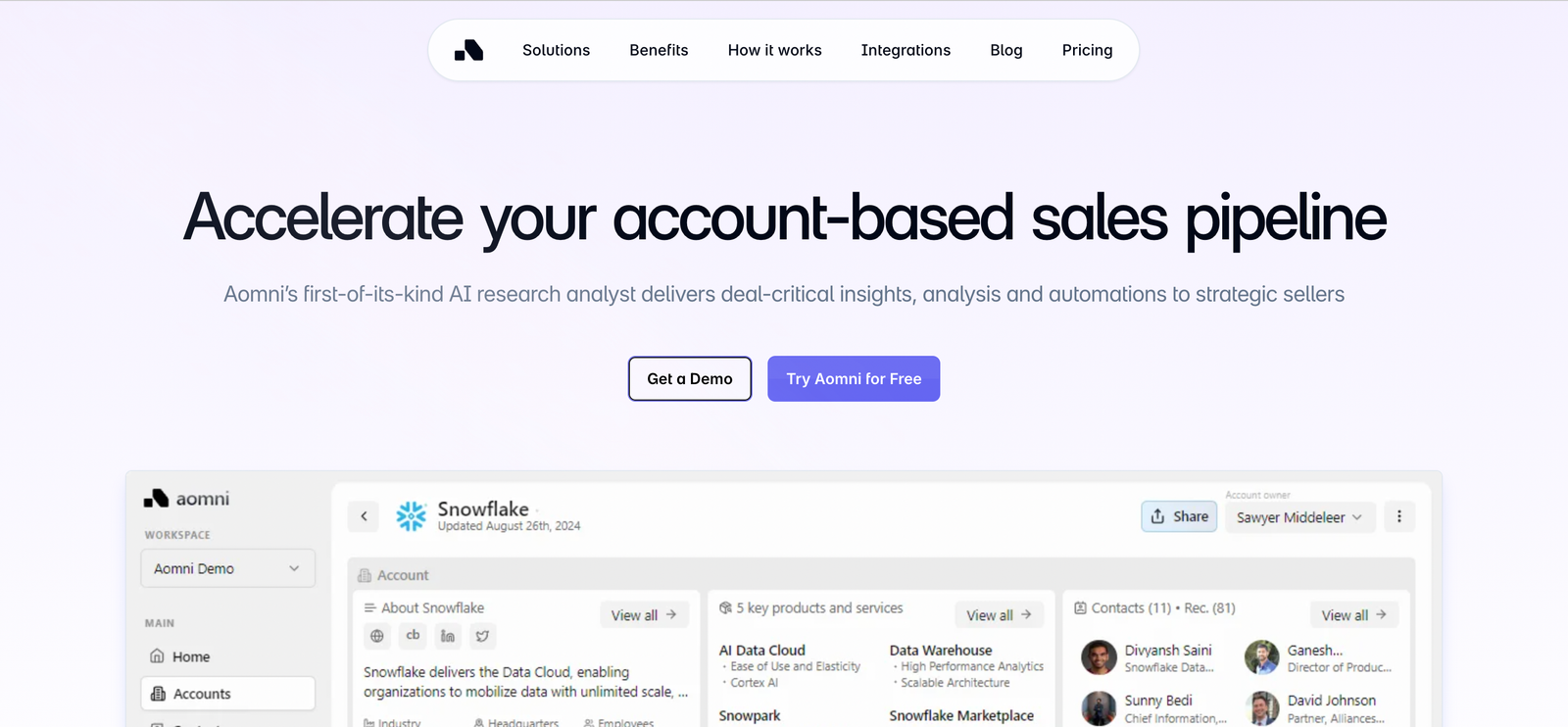
Task: Click the Twitter bird icon
Action: click(482, 636)
